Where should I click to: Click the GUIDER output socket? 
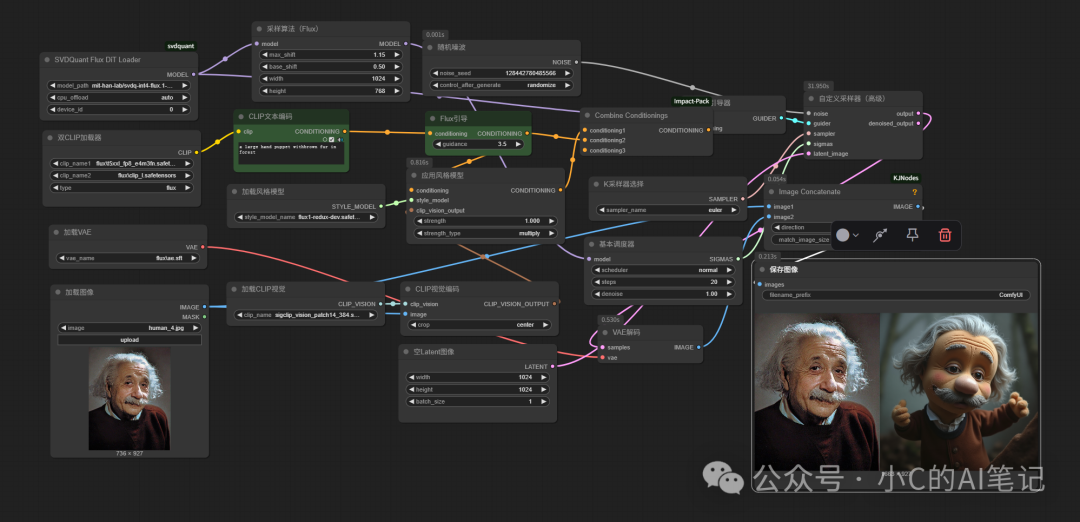(781, 118)
